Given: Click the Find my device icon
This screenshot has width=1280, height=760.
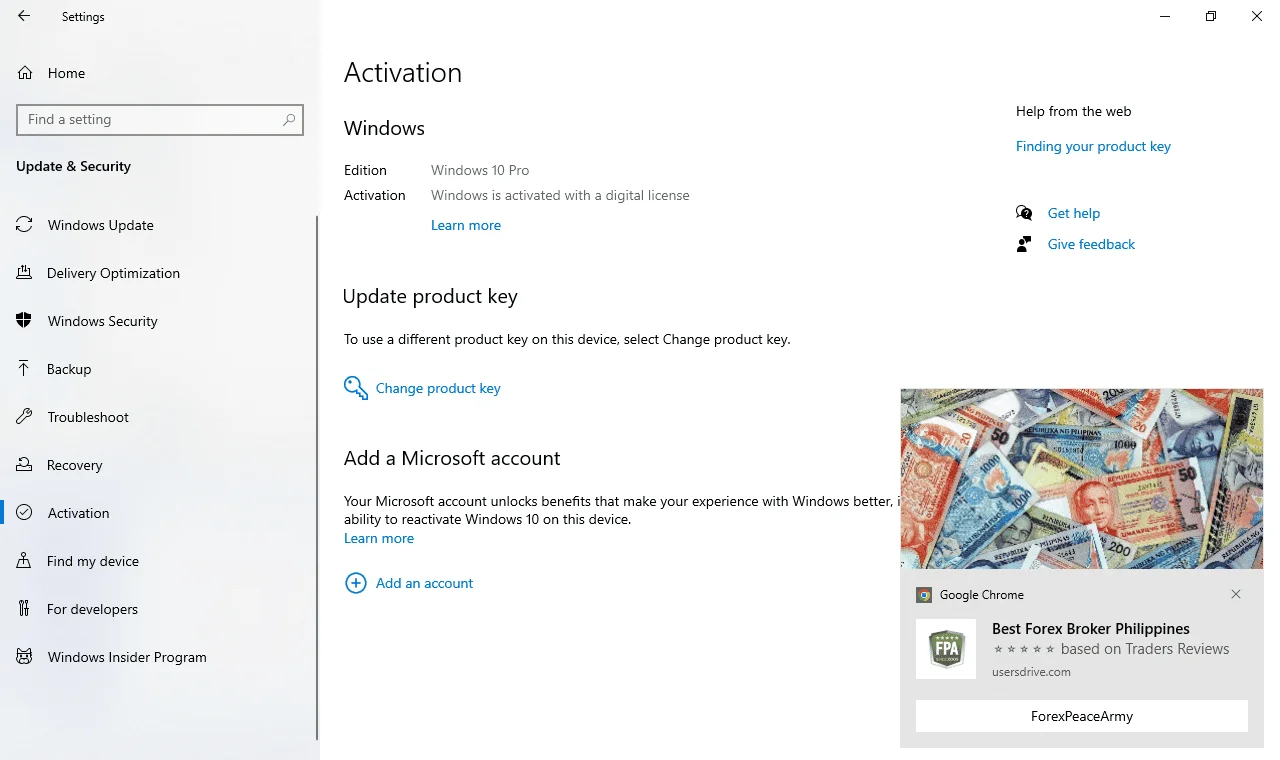Looking at the screenshot, I should pos(24,561).
